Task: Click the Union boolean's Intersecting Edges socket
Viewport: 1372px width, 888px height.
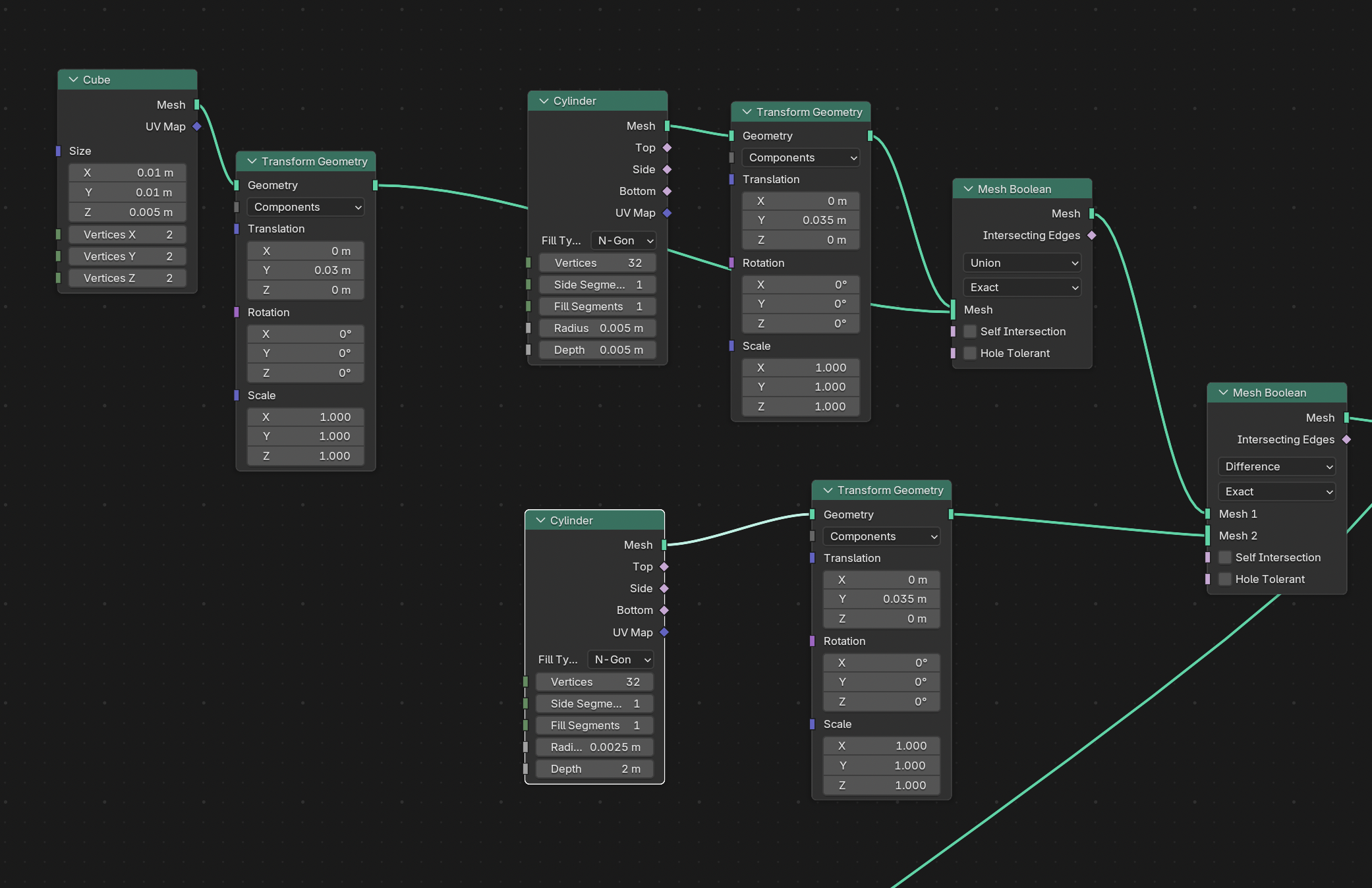Action: [1092, 235]
